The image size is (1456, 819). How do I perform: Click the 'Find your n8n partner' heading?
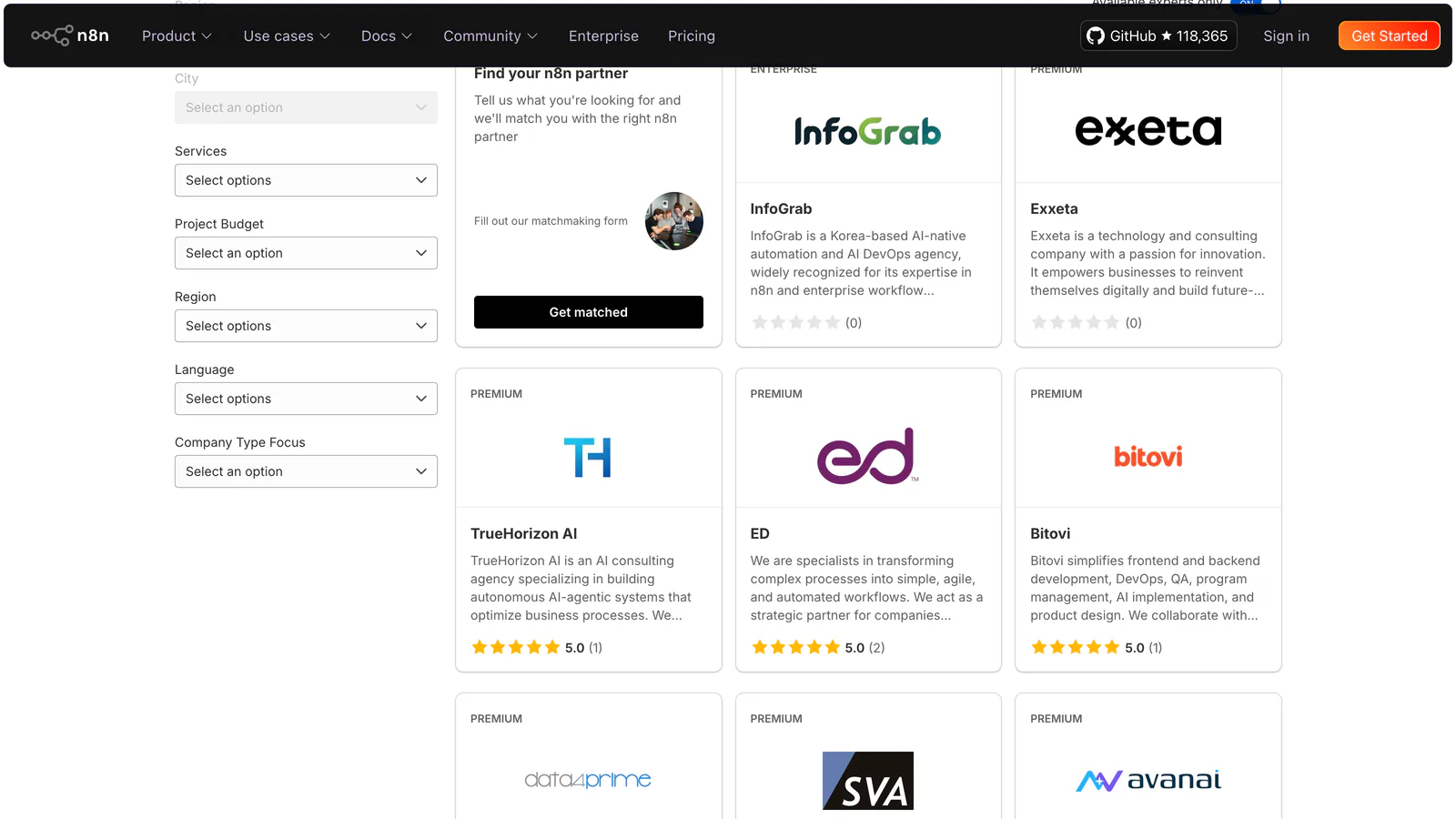[551, 73]
